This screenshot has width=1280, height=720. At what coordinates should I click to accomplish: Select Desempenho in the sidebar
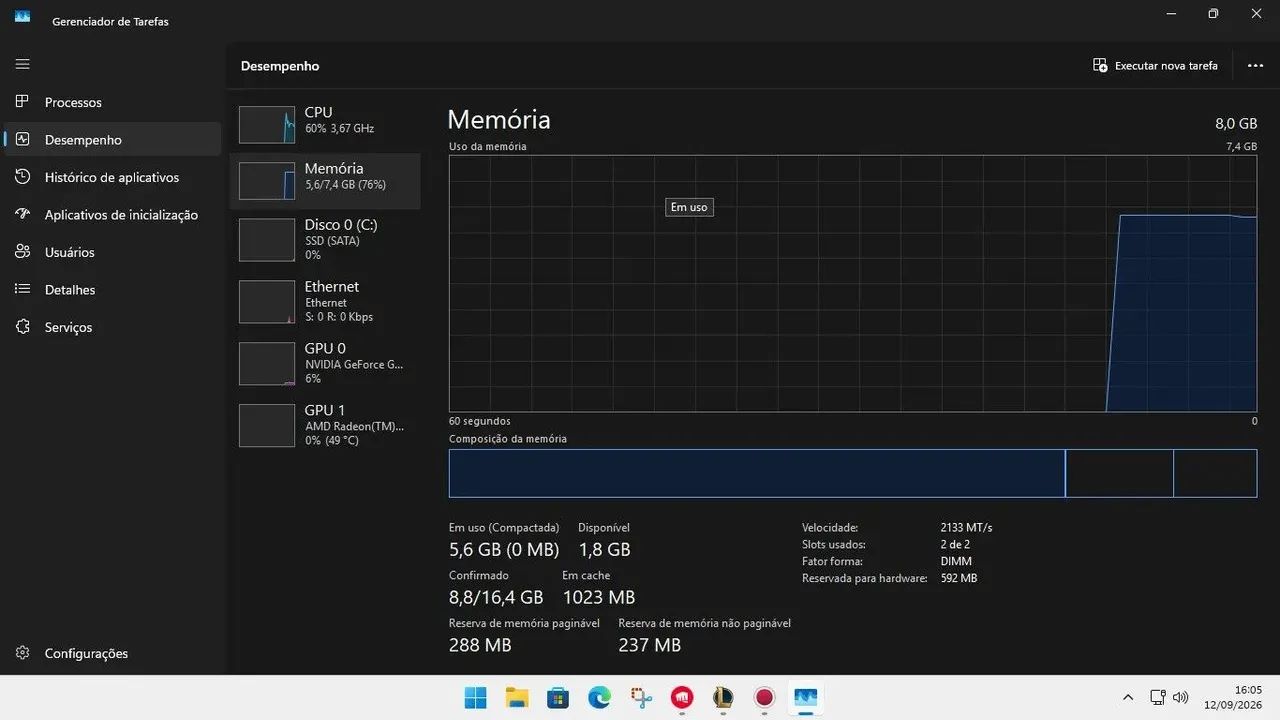112,140
